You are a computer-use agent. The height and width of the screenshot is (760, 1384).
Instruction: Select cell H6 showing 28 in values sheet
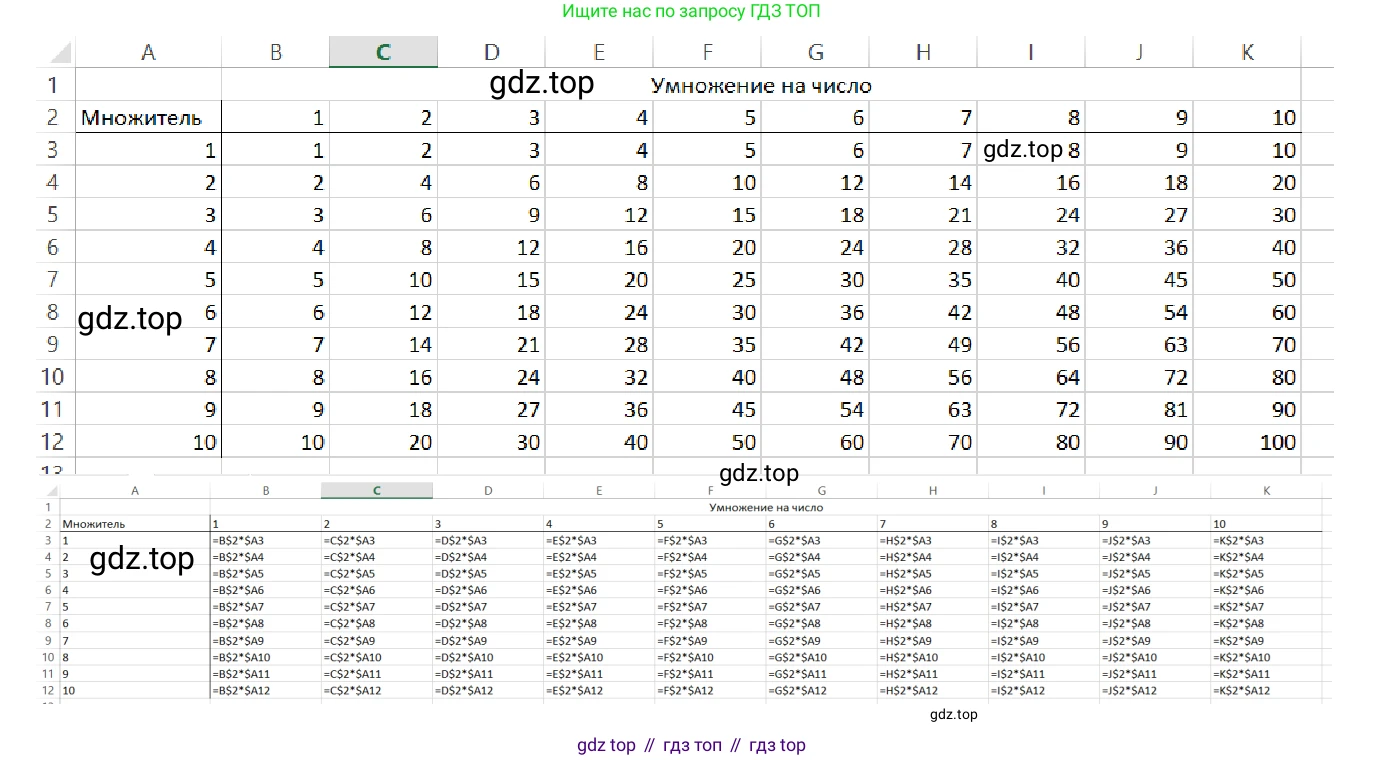coord(923,247)
